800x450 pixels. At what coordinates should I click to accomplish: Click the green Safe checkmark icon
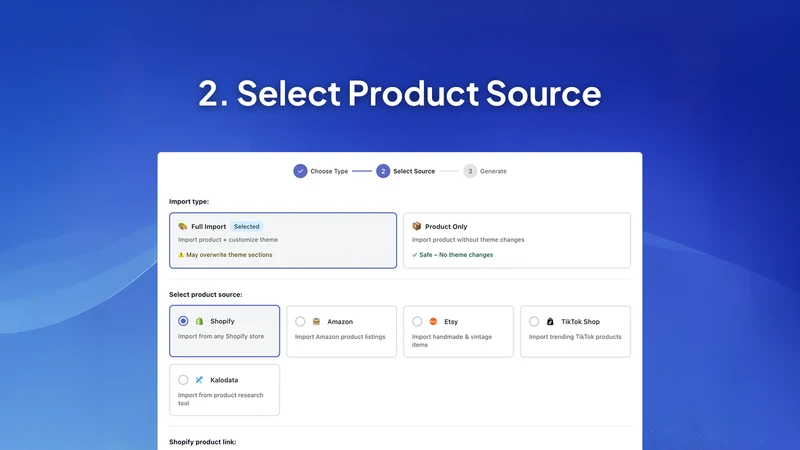point(414,255)
